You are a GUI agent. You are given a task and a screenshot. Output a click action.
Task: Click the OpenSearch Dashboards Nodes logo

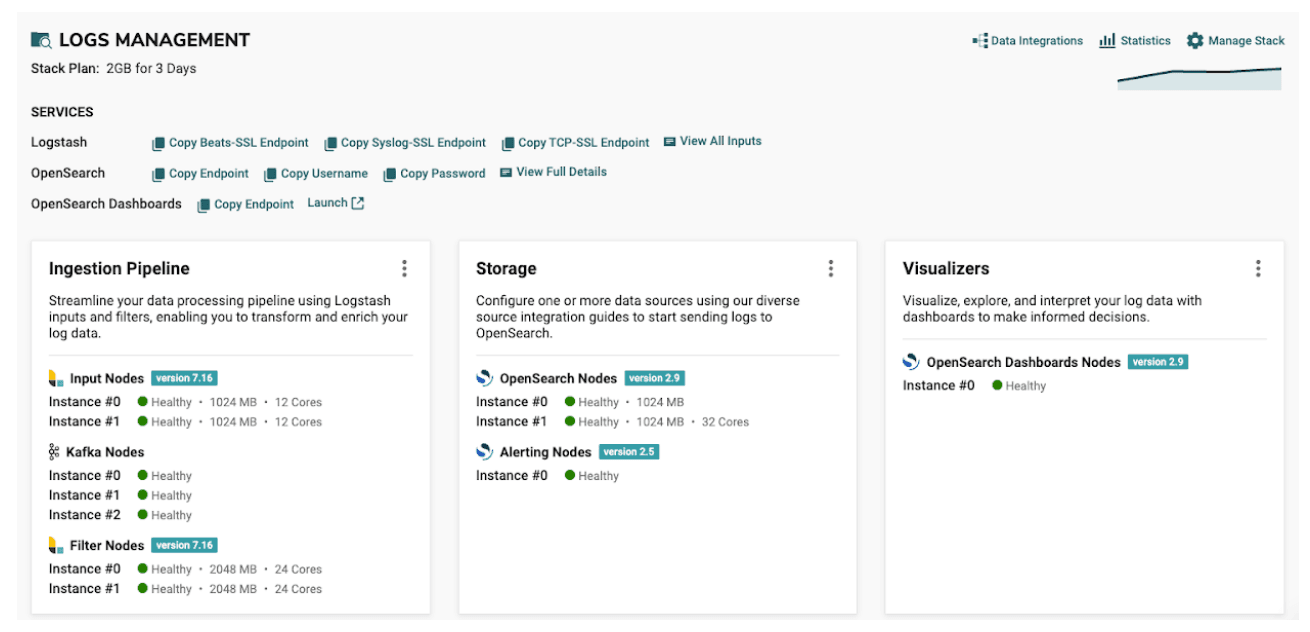tap(911, 361)
